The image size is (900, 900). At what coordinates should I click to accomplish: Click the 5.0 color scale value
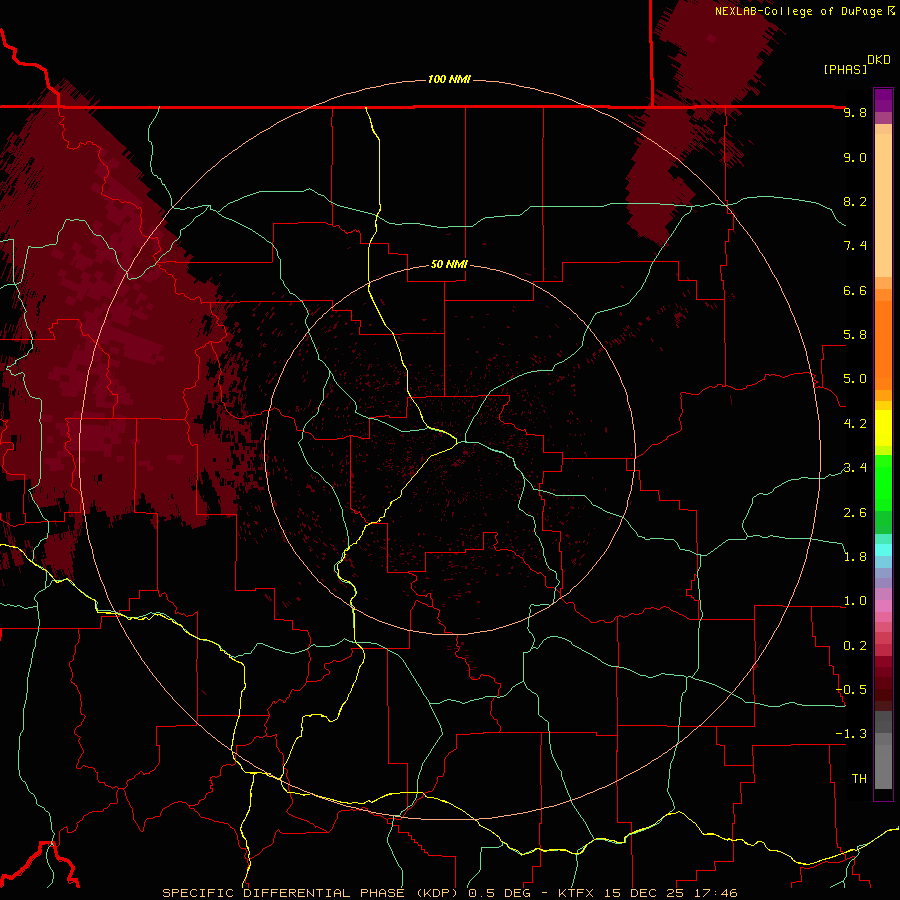pos(855,379)
